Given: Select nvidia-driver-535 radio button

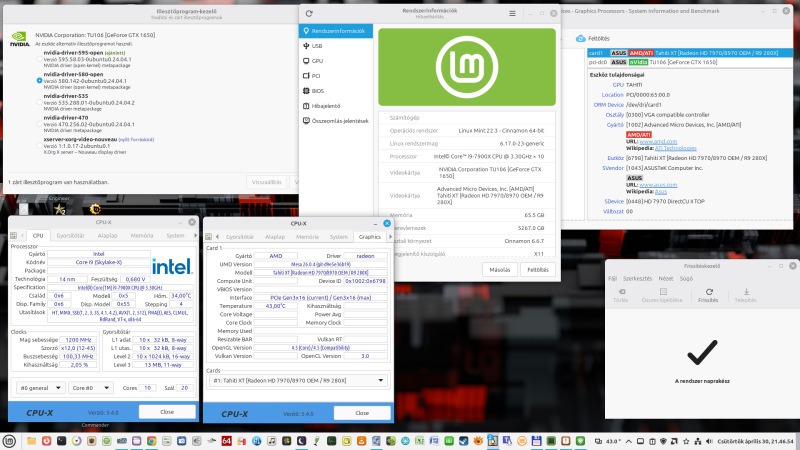Looking at the screenshot, I should pyautogui.click(x=39, y=103).
